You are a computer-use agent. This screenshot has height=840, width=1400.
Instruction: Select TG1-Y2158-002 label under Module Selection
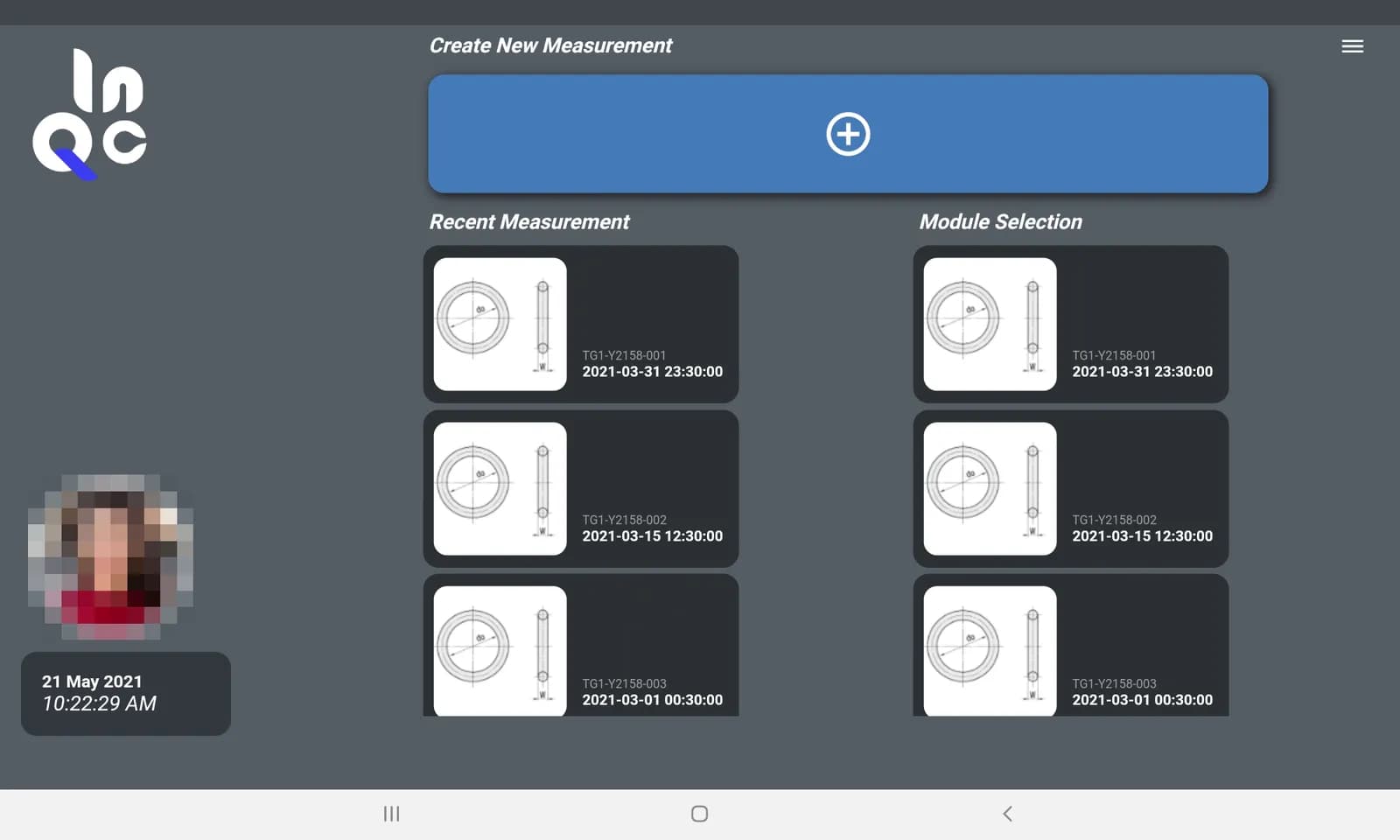(1114, 520)
